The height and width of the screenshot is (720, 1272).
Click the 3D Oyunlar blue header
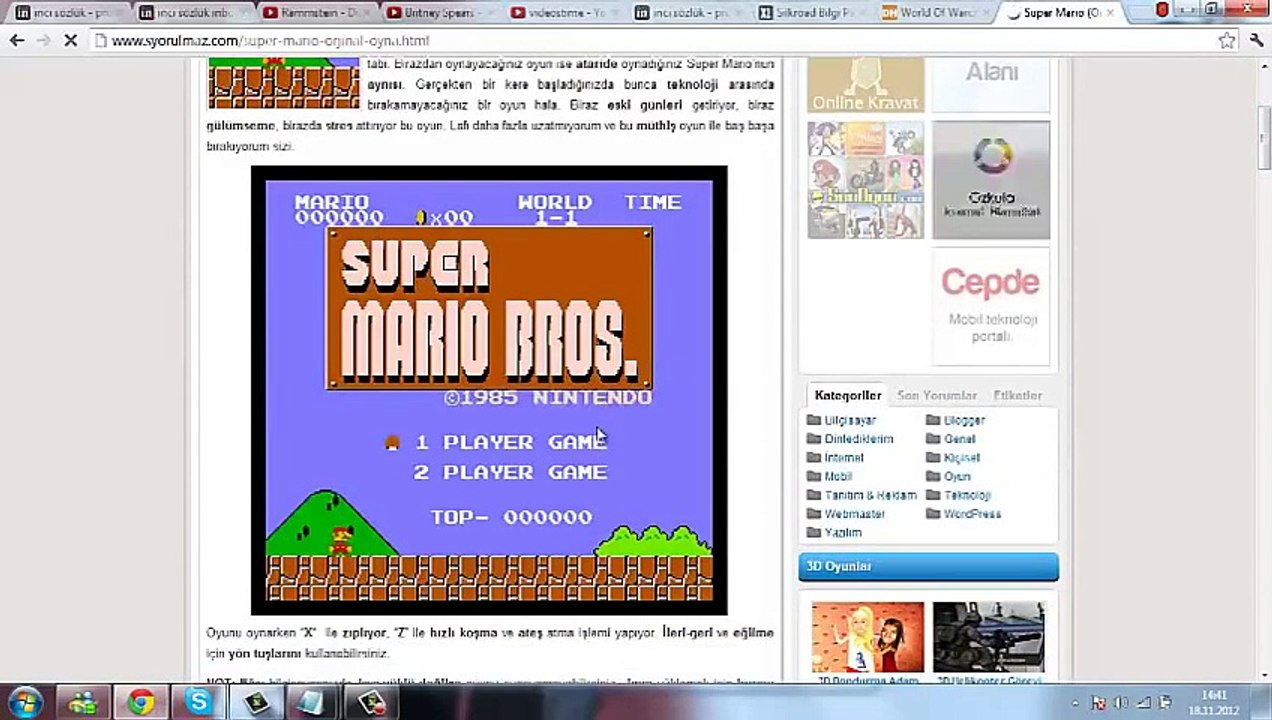tap(928, 567)
